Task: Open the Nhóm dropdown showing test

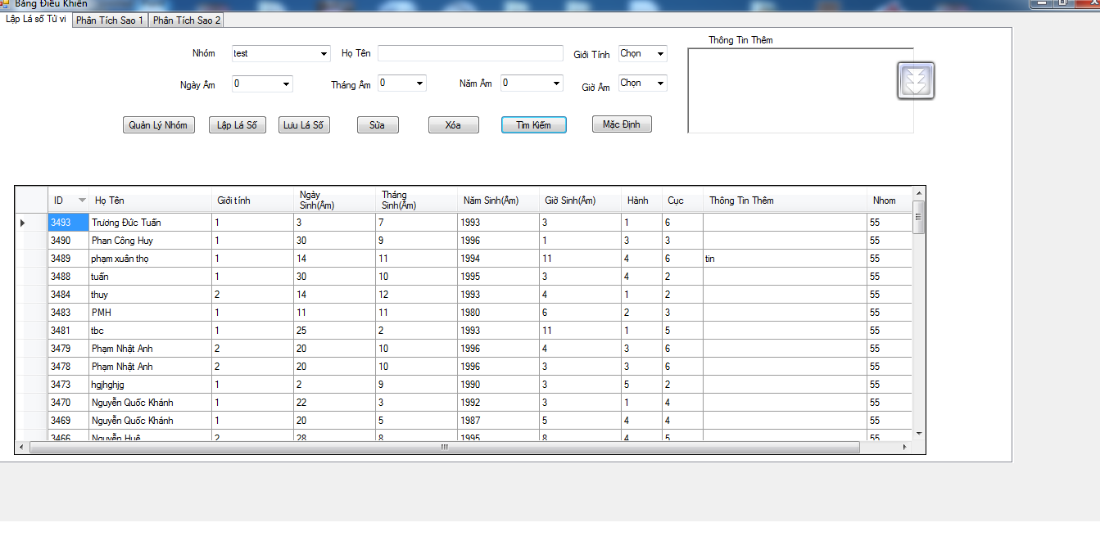Action: coord(324,54)
